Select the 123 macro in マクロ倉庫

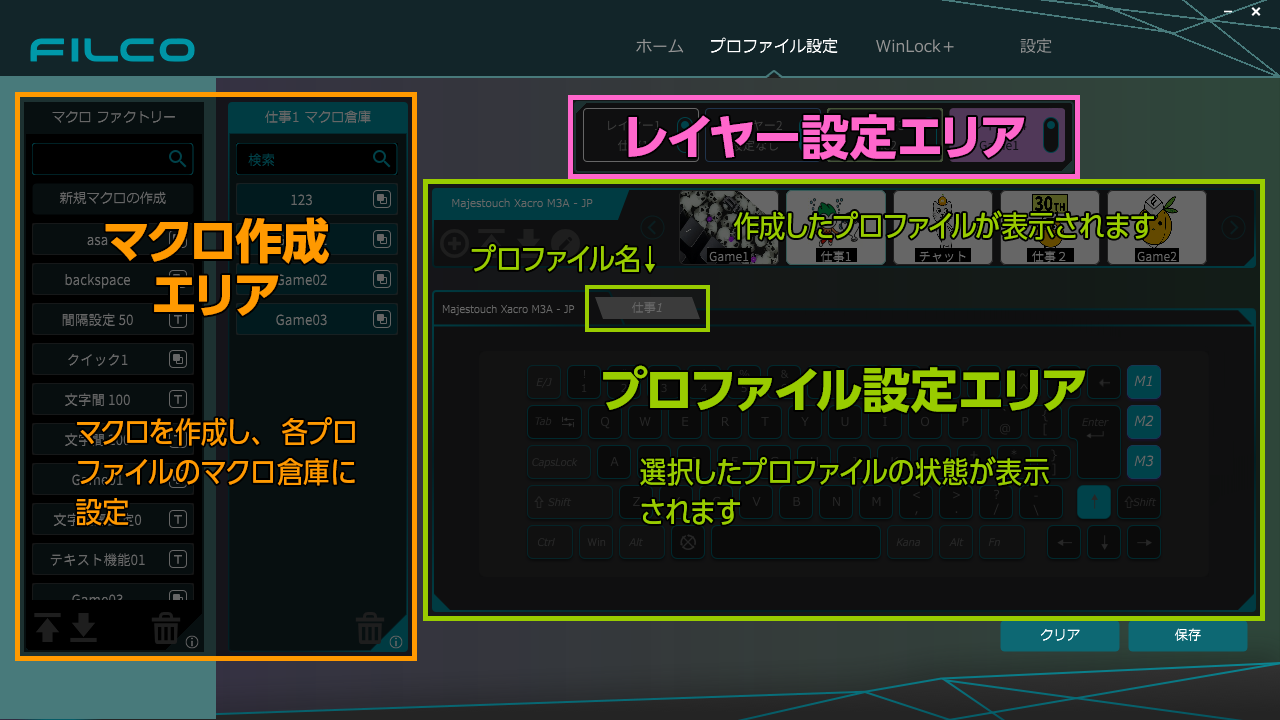tap(316, 199)
